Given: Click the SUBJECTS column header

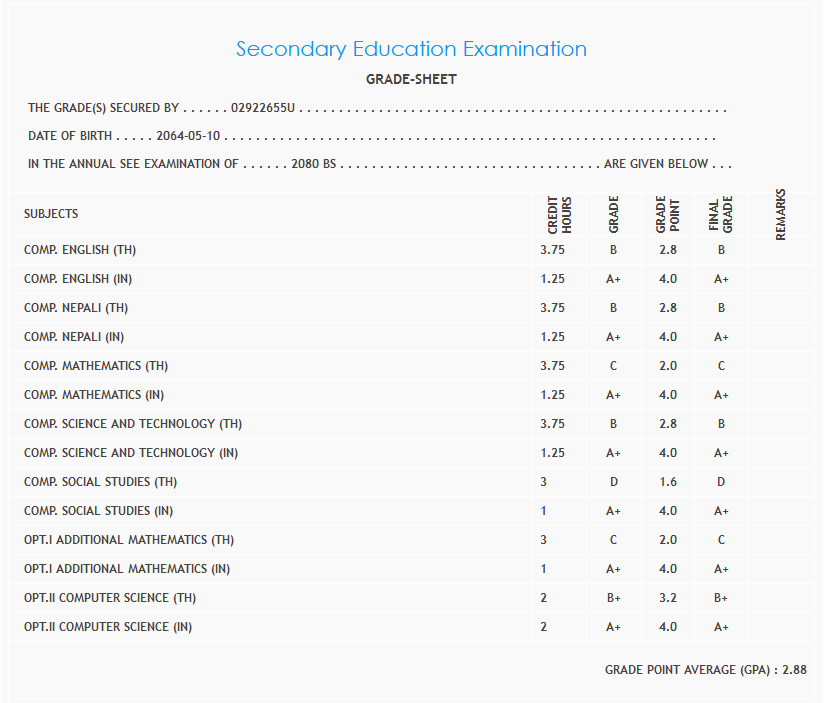Looking at the screenshot, I should pos(51,214).
